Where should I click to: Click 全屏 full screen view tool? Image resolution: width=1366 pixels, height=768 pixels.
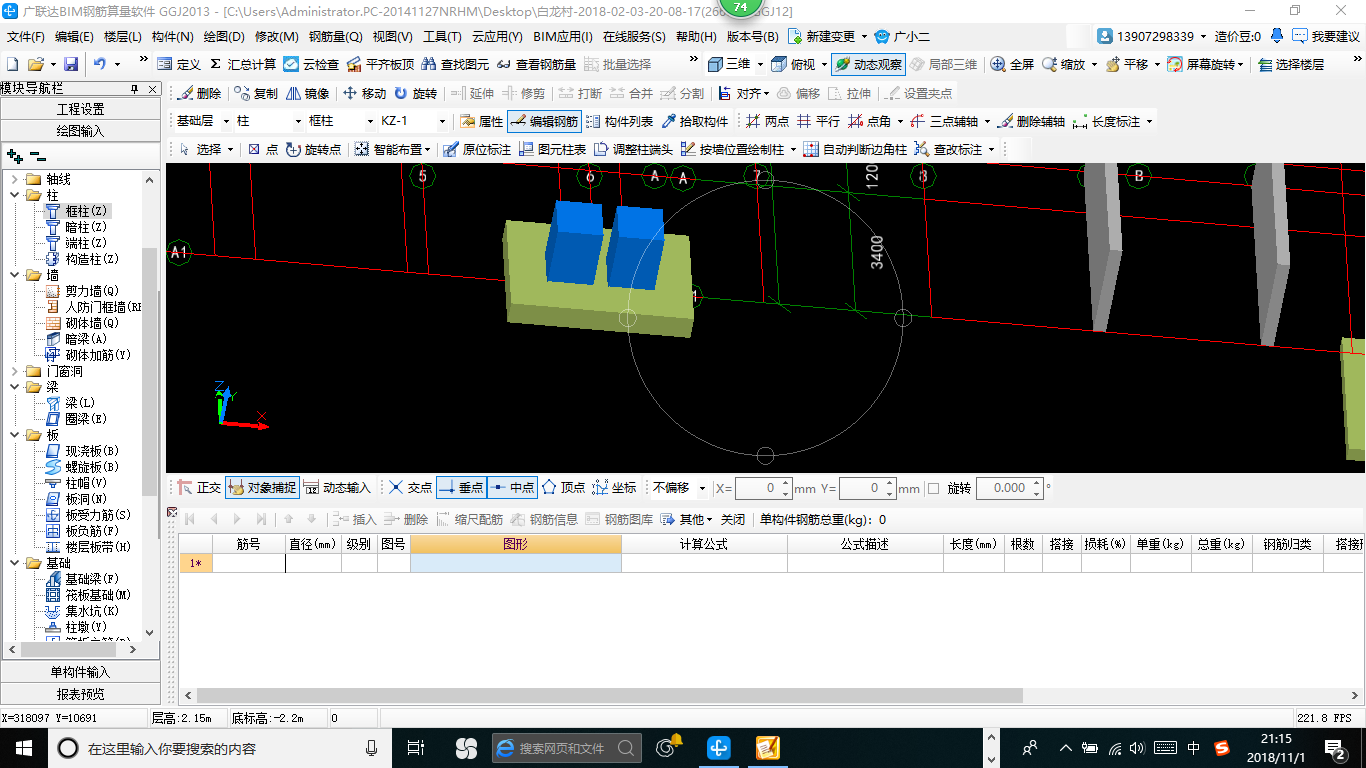pyautogui.click(x=1012, y=64)
